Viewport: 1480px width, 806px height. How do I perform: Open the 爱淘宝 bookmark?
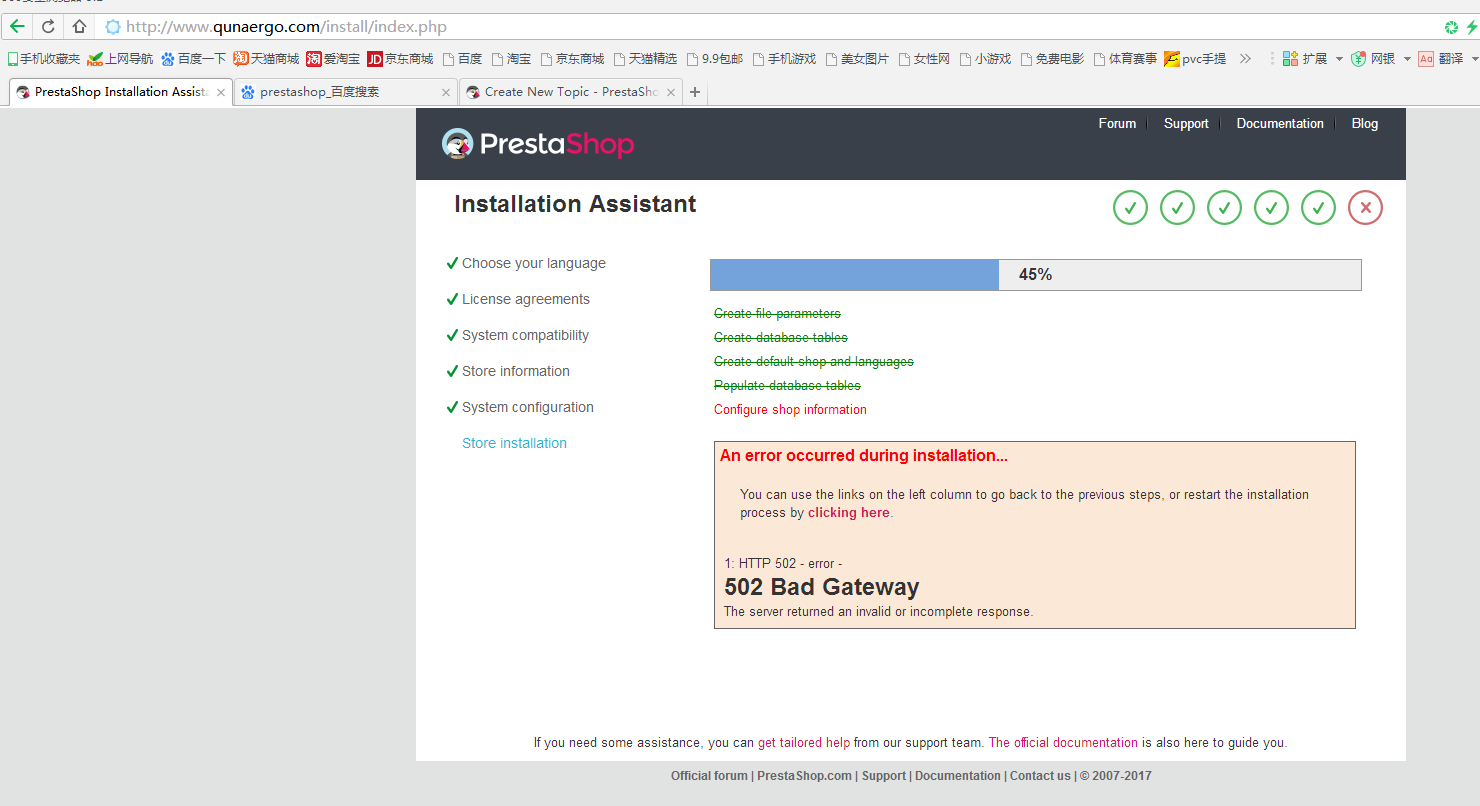coord(333,59)
